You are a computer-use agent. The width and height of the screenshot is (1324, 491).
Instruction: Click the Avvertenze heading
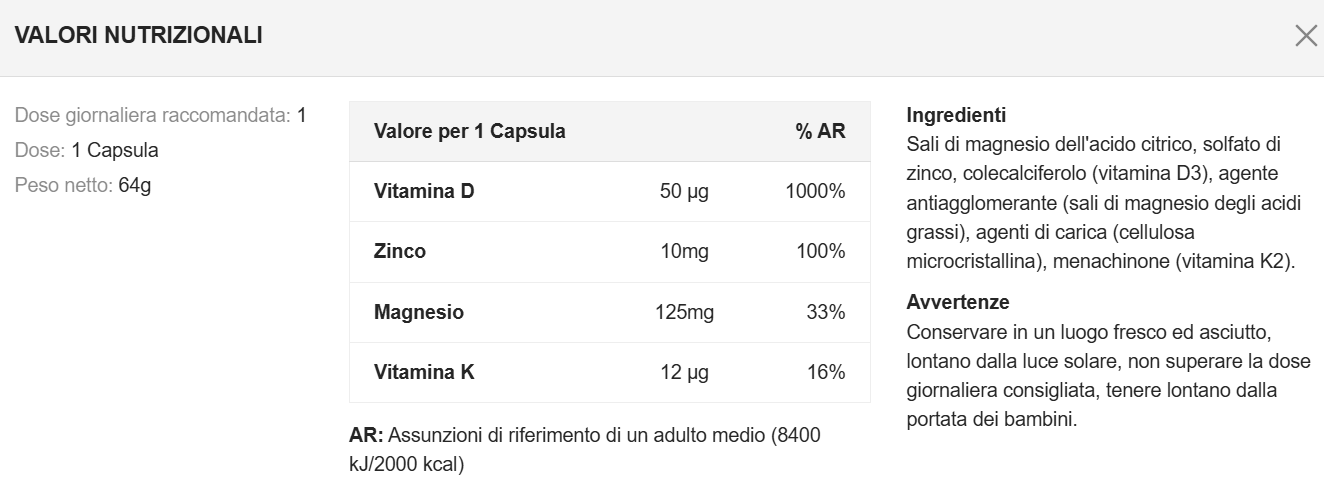pyautogui.click(x=958, y=301)
